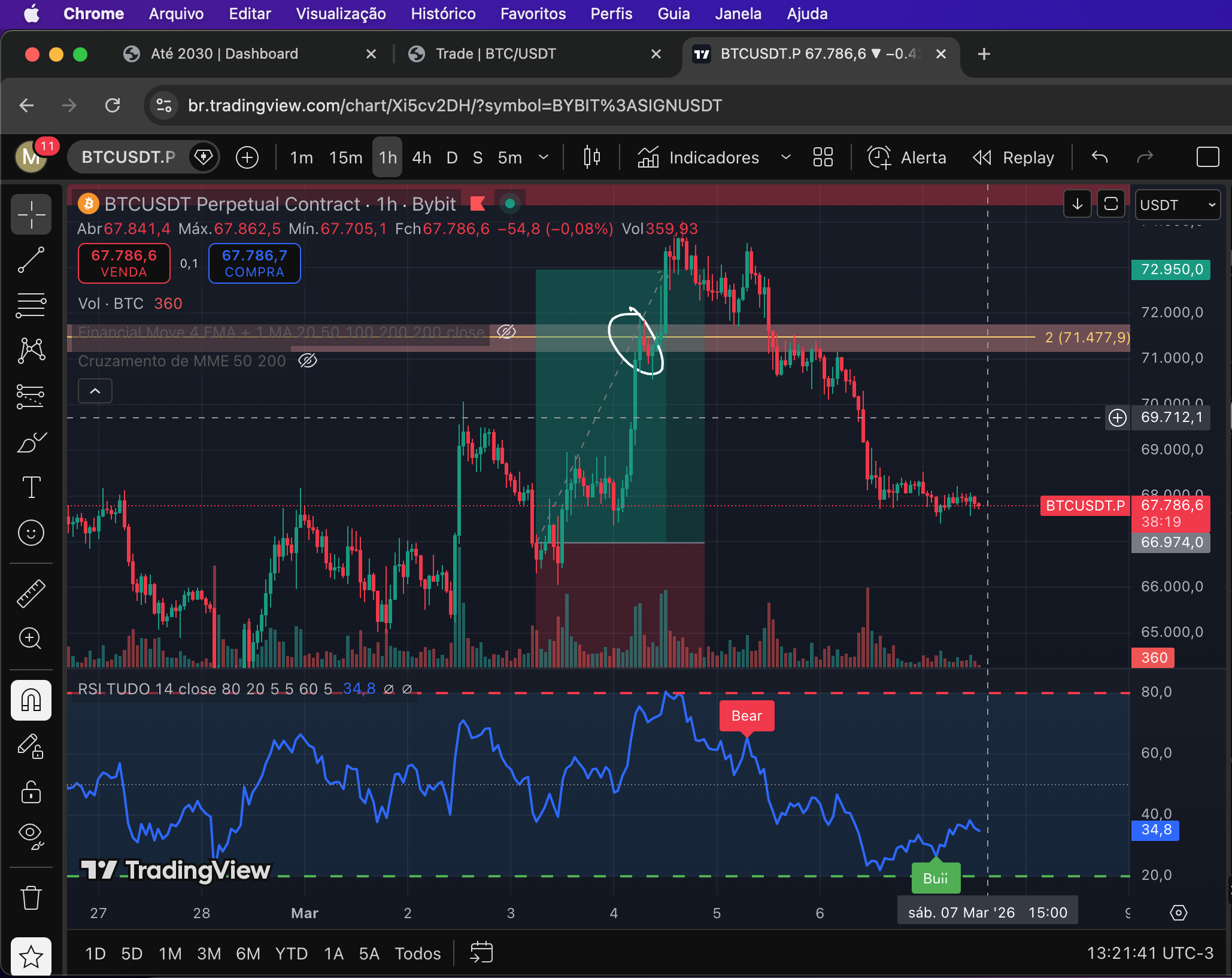
Task: Click the red flag next to Bybit
Action: click(x=477, y=204)
